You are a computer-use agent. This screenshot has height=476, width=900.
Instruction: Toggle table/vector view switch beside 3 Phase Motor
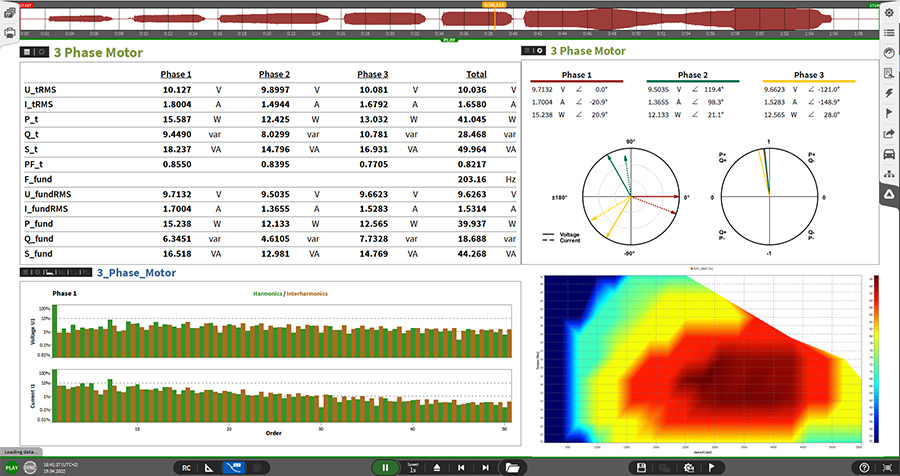click(34, 52)
